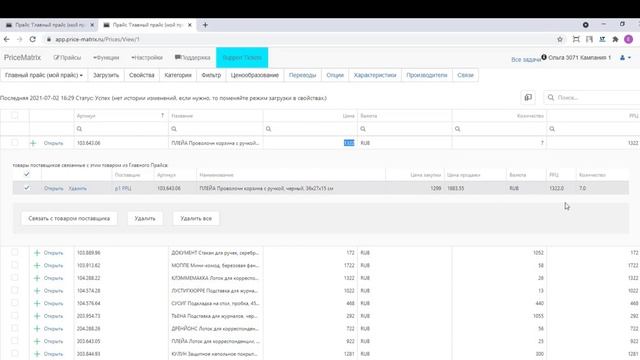Viewport: 640px width, 360px height.
Task: Open the Прайсы menu item
Action: point(67,58)
